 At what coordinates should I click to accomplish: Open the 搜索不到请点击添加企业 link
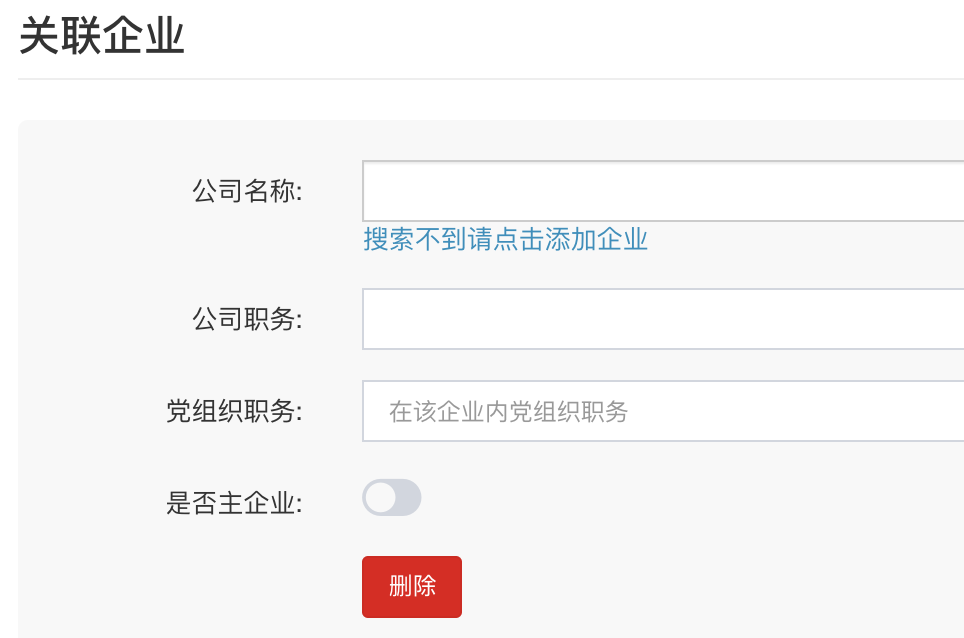505,240
